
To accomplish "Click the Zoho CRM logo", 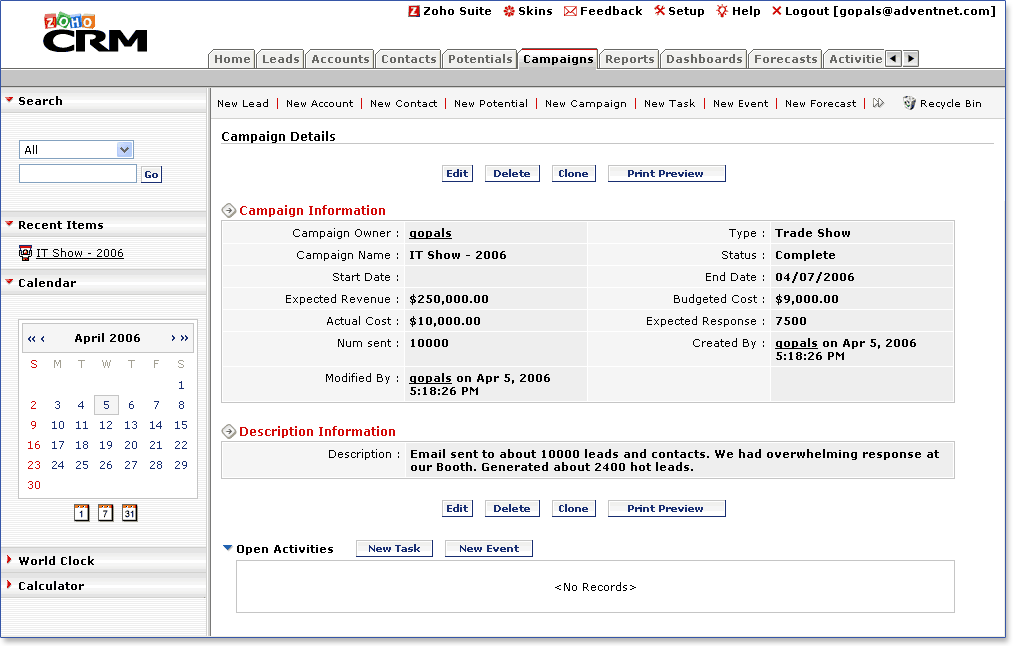I will click(x=95, y=34).
